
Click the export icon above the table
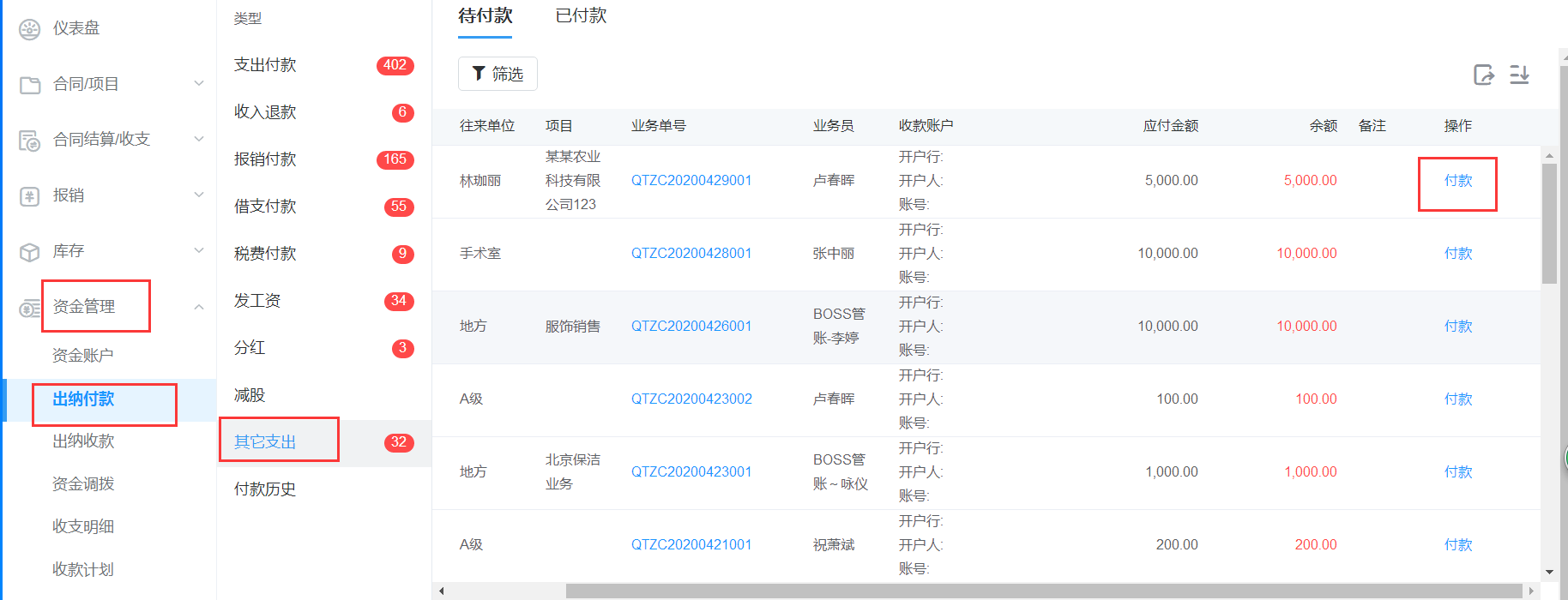(1484, 75)
